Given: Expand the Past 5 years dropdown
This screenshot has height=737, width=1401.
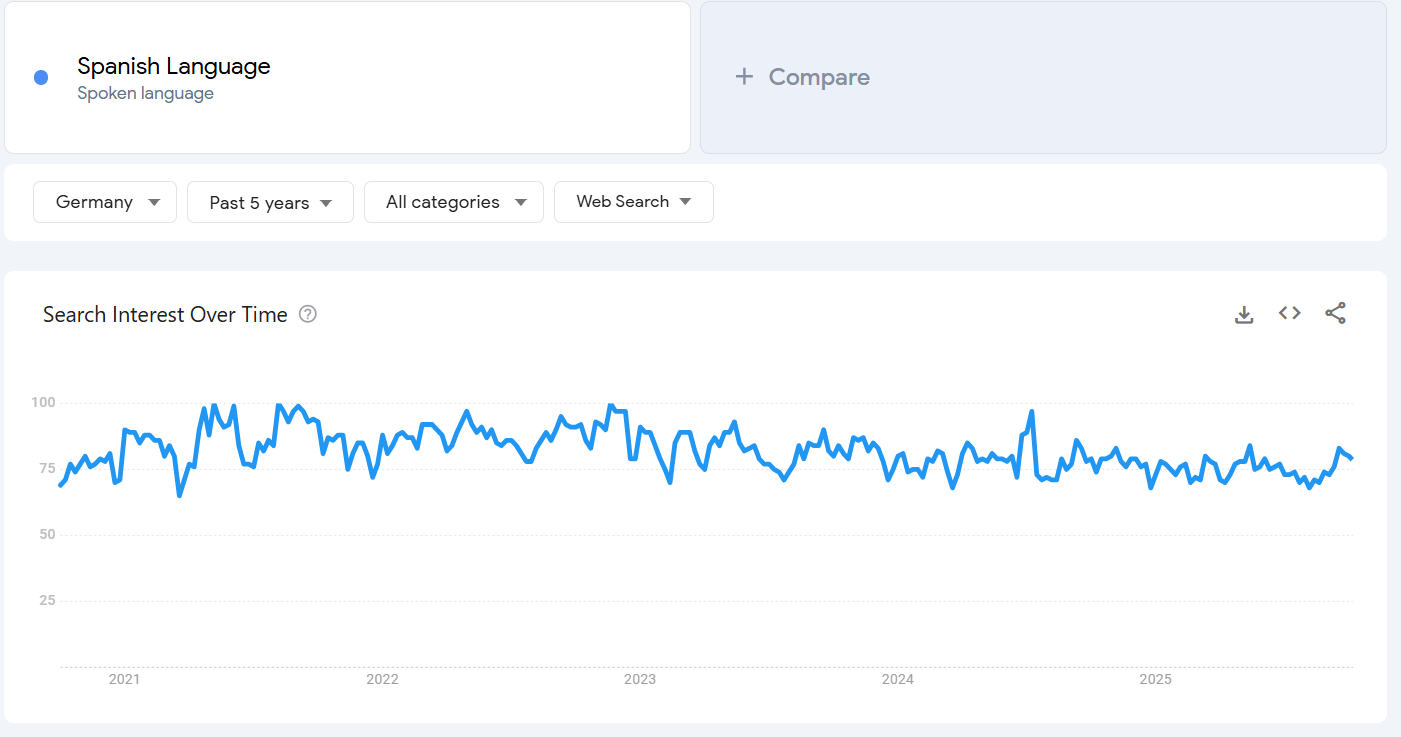Looking at the screenshot, I should [x=270, y=202].
